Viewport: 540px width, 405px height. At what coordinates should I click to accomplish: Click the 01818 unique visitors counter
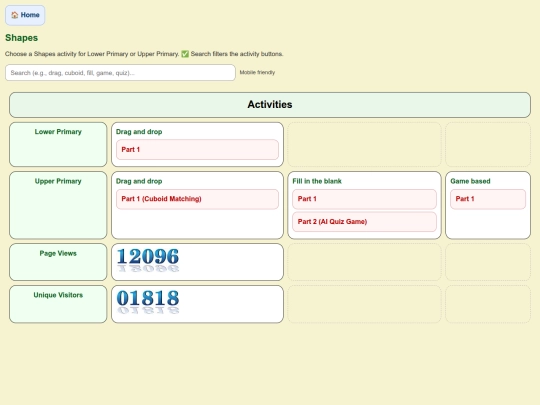[148, 302]
